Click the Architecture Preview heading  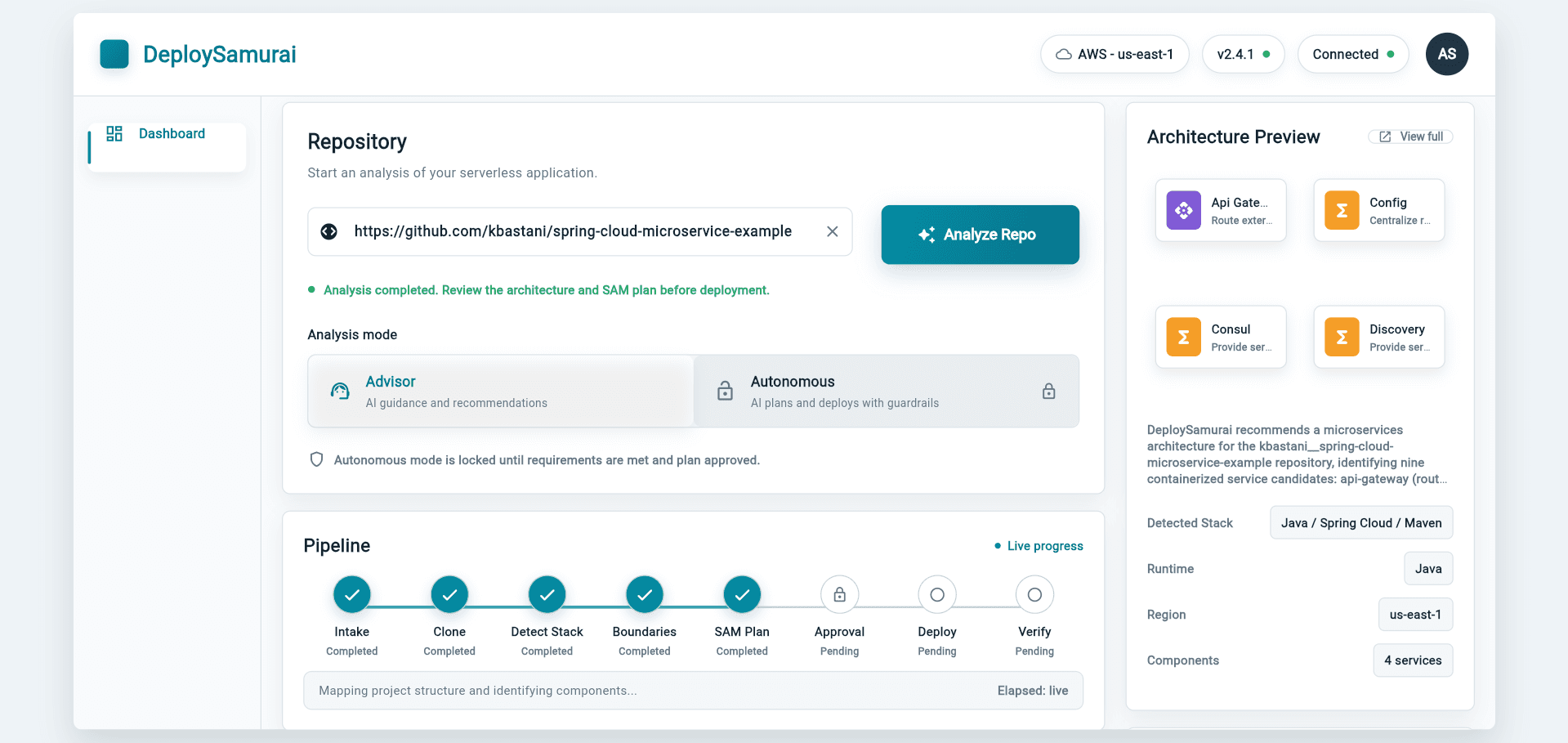1233,137
